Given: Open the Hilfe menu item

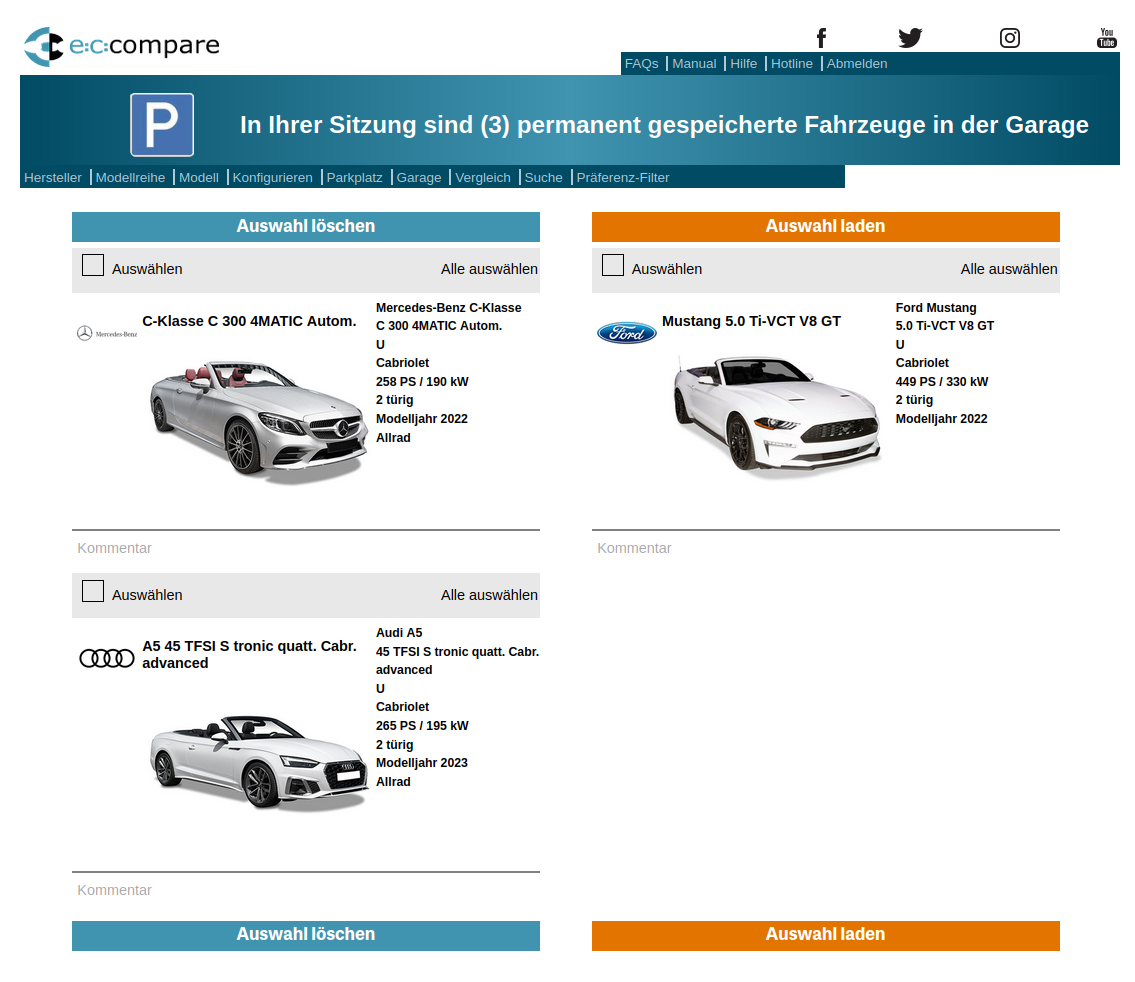Looking at the screenshot, I should (743, 64).
